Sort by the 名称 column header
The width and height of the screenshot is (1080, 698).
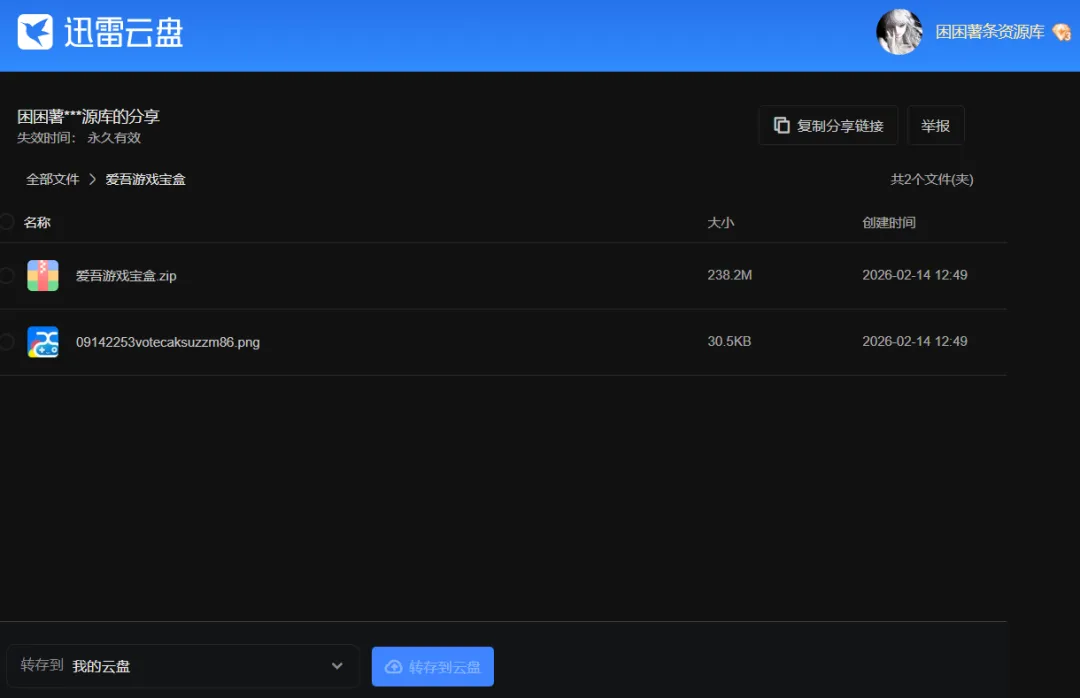tap(37, 223)
